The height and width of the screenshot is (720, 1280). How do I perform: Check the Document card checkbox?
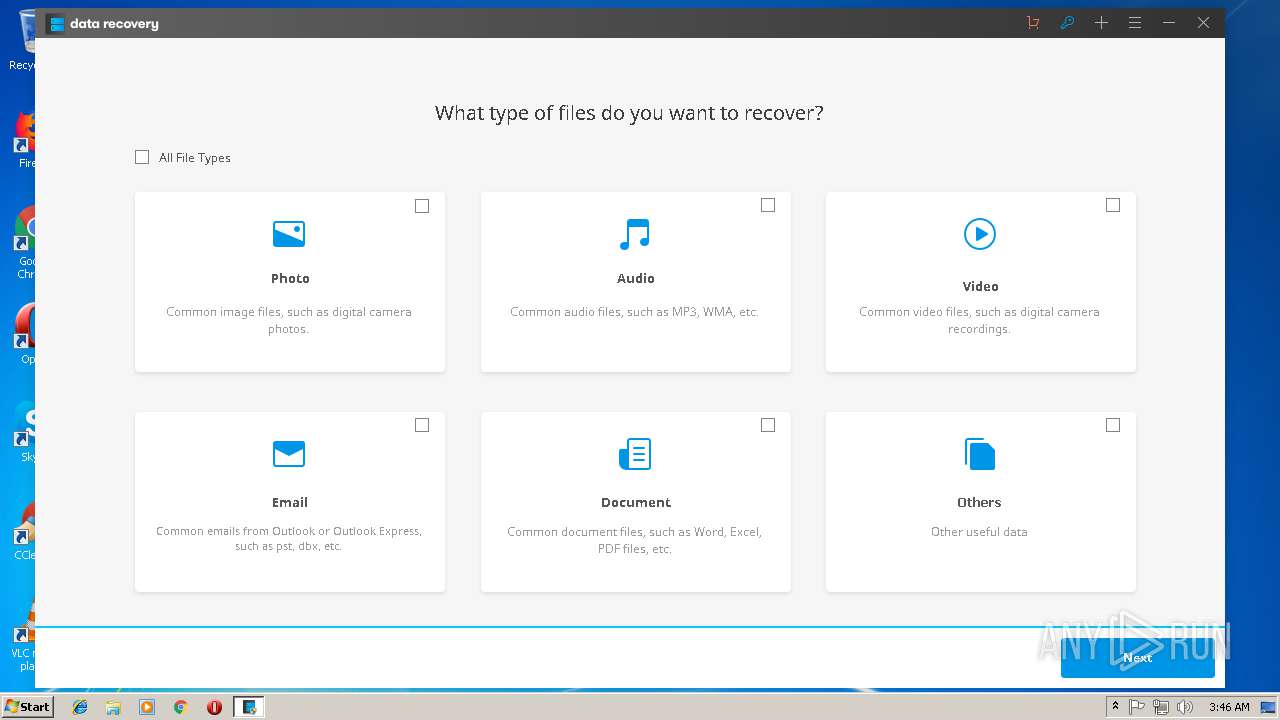pos(768,425)
